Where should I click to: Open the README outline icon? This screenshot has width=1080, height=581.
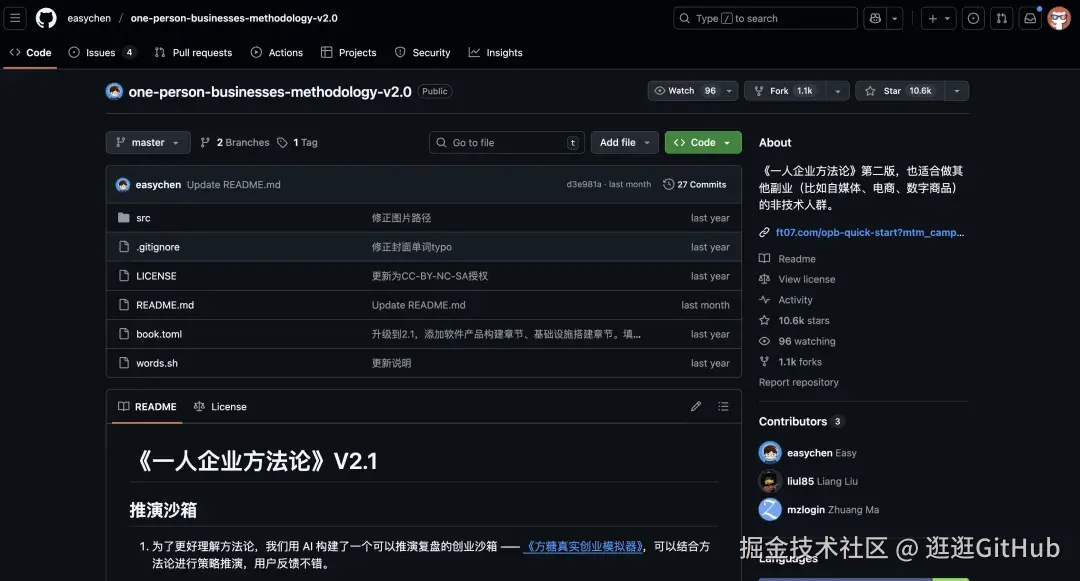(723, 407)
